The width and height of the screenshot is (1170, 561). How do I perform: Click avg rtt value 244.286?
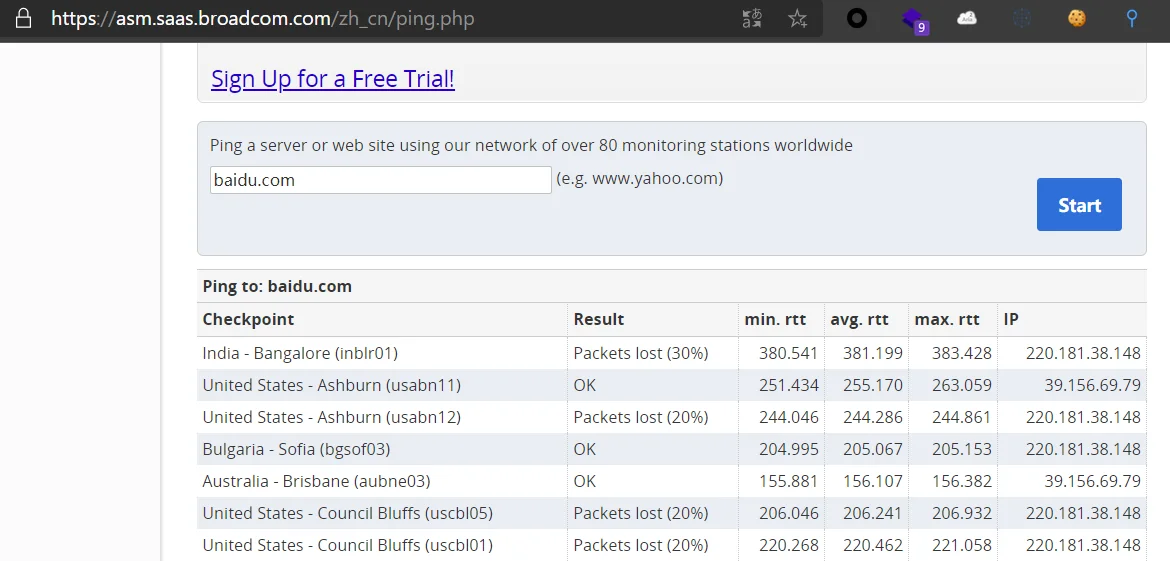pos(873,418)
